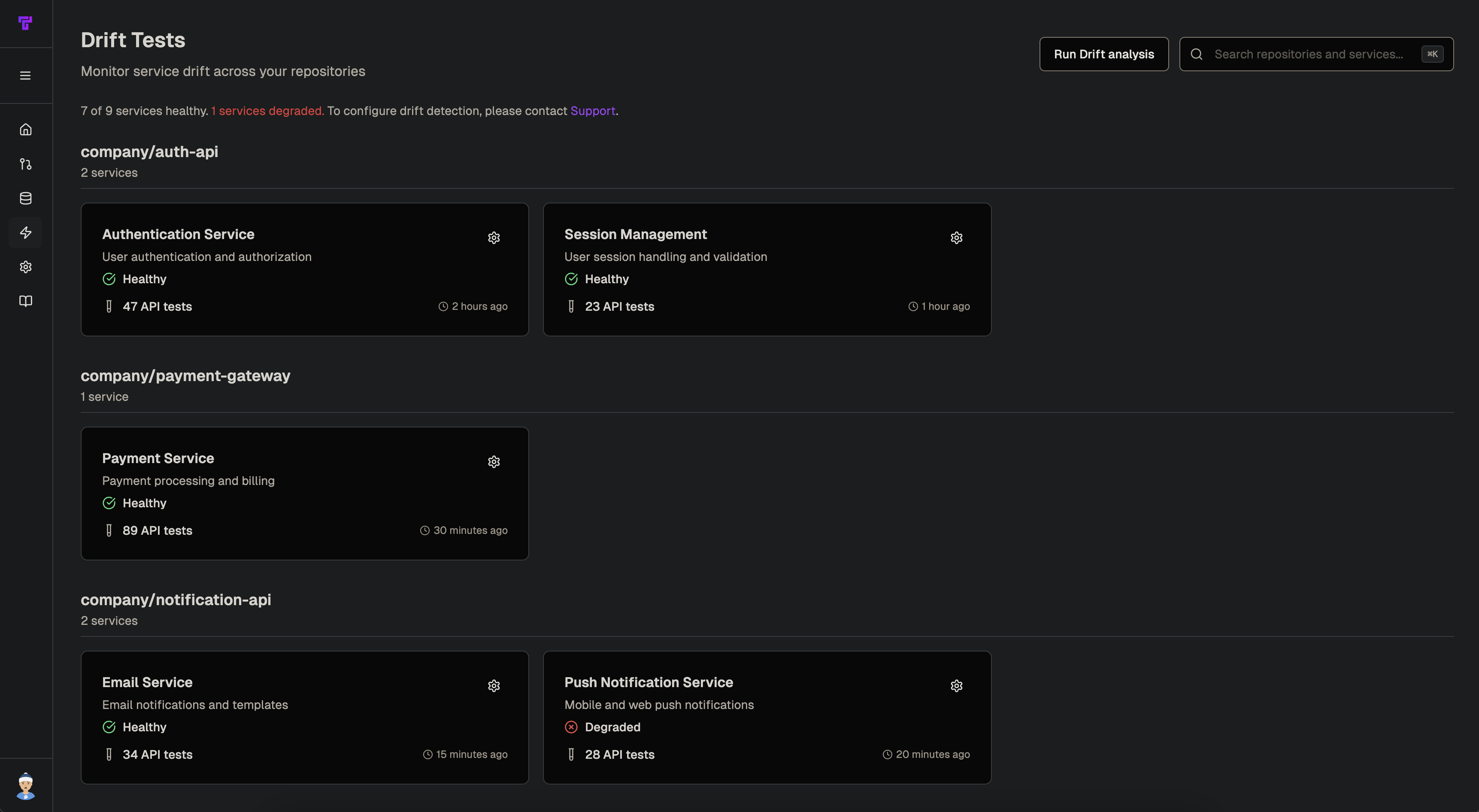Click the search magnifier icon
Viewport: 1479px width, 812px height.
click(1197, 53)
